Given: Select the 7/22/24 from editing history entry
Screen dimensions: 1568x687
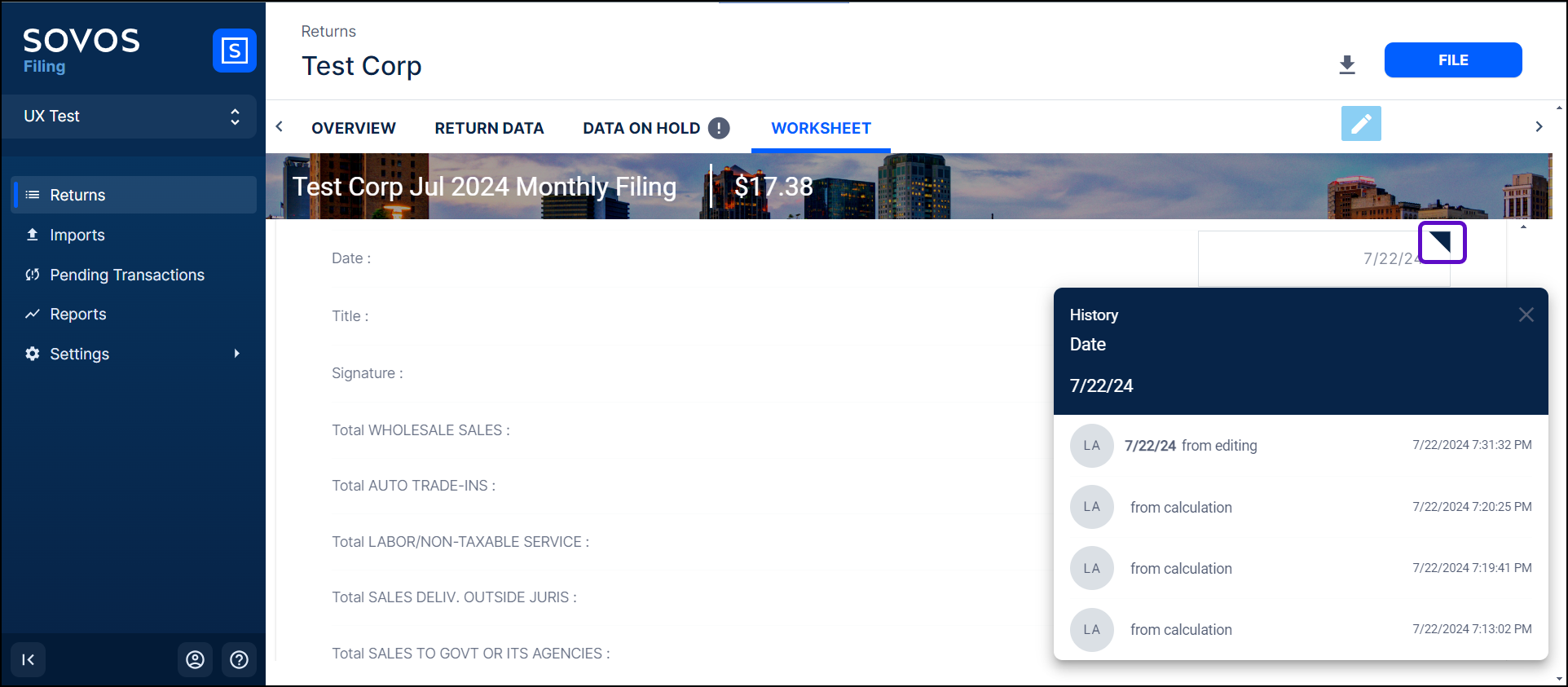Looking at the screenshot, I should (x=1300, y=446).
